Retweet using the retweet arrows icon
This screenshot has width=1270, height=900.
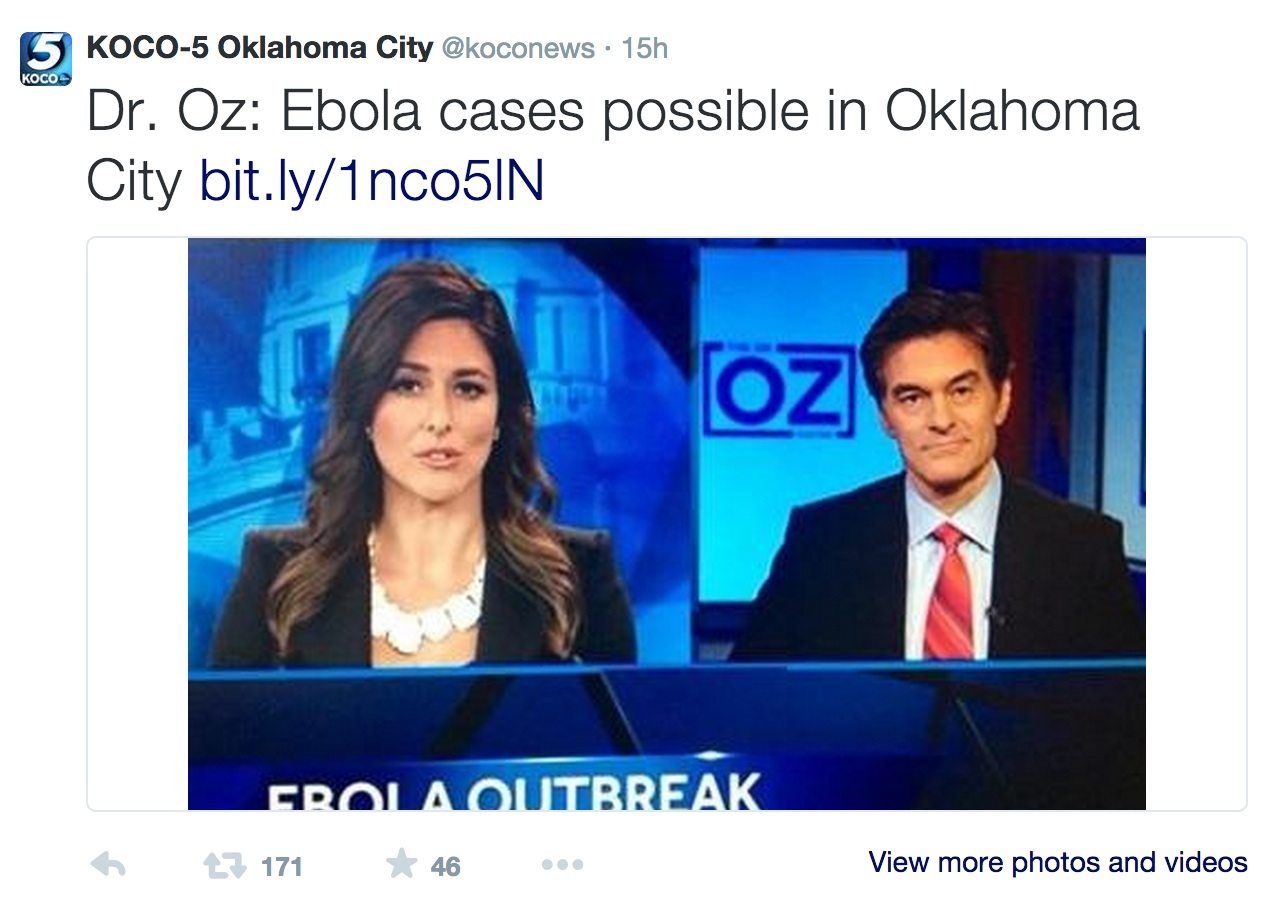point(224,865)
